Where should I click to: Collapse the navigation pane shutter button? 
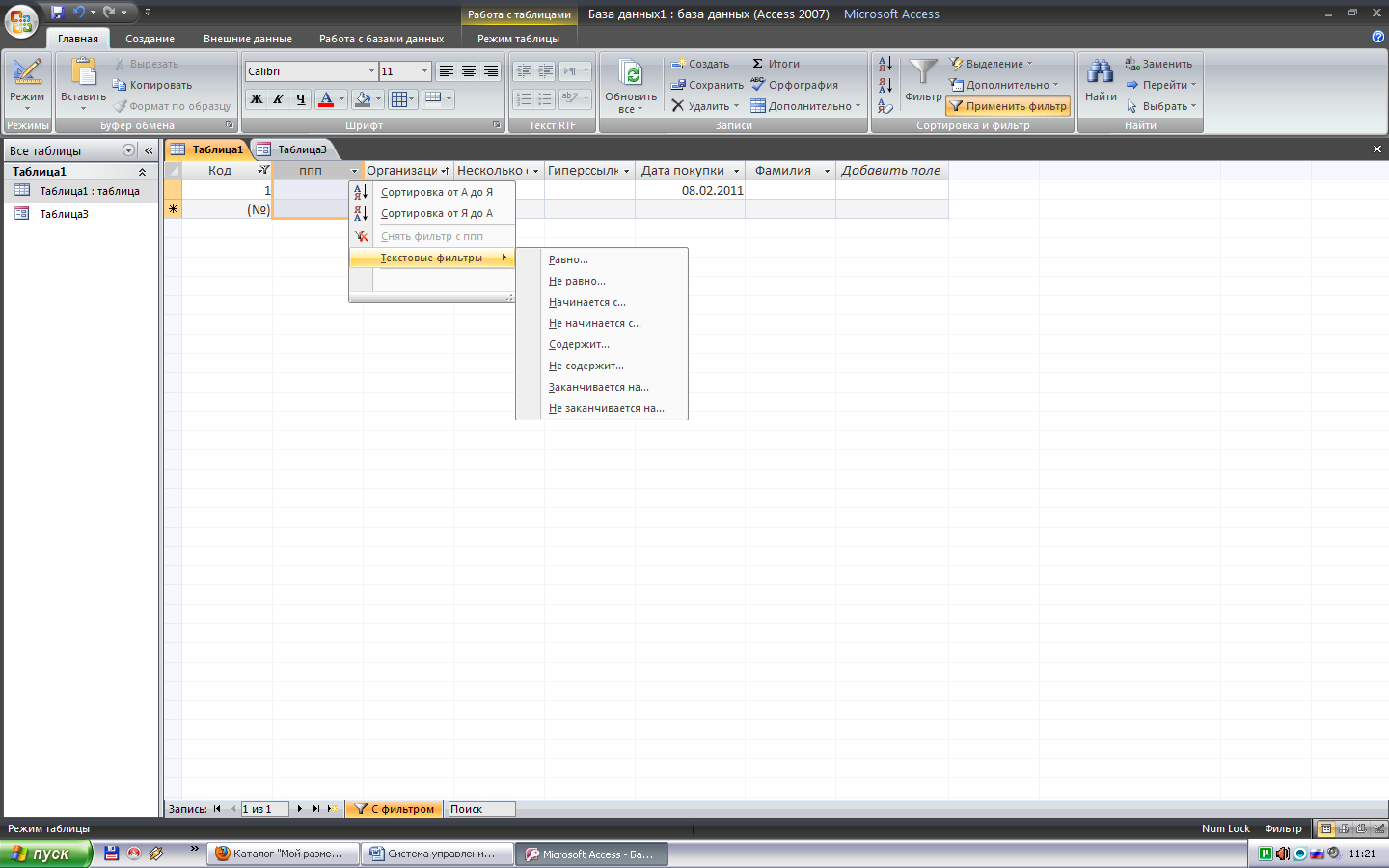(x=149, y=150)
